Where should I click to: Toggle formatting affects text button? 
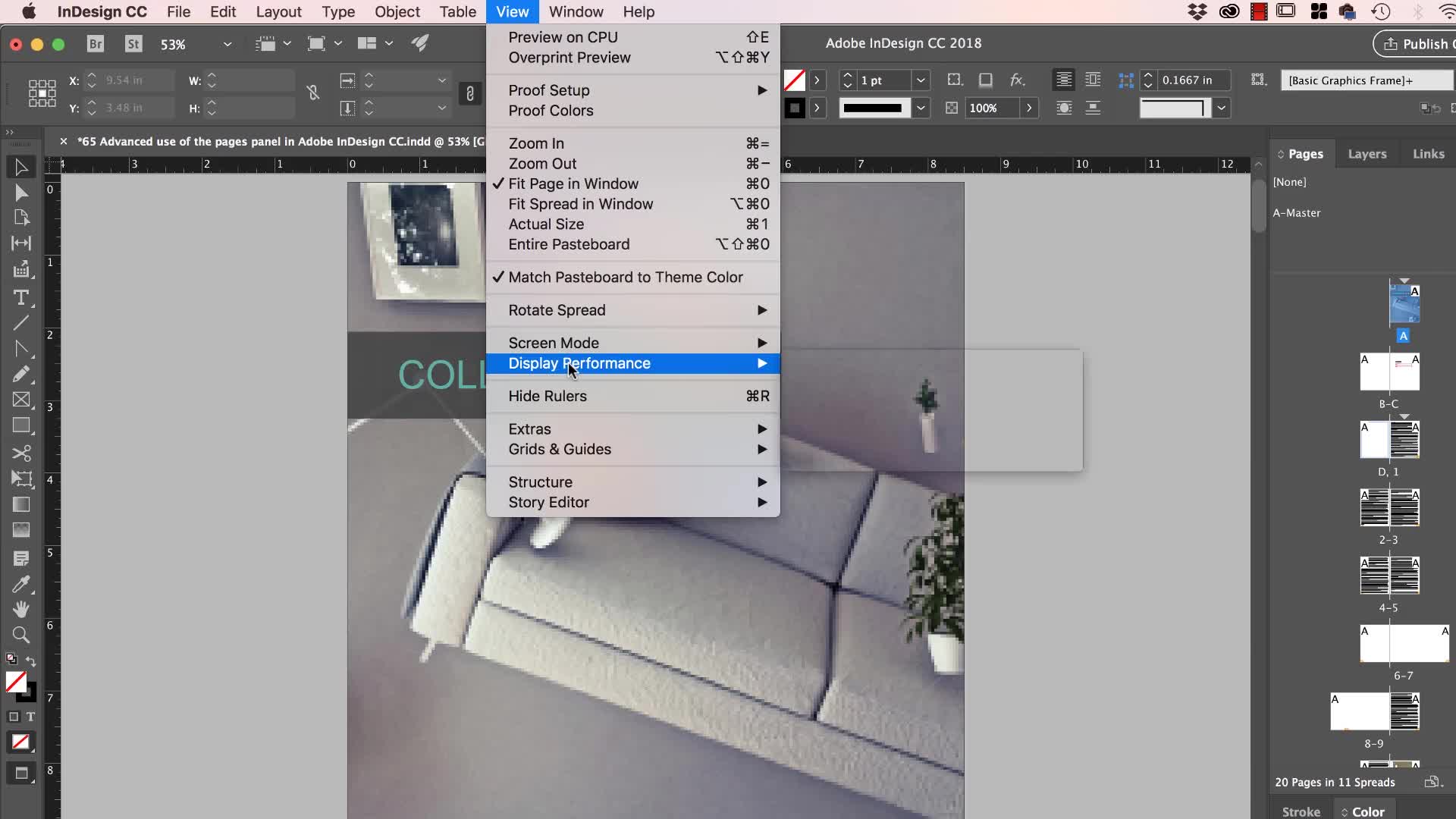tap(30, 717)
